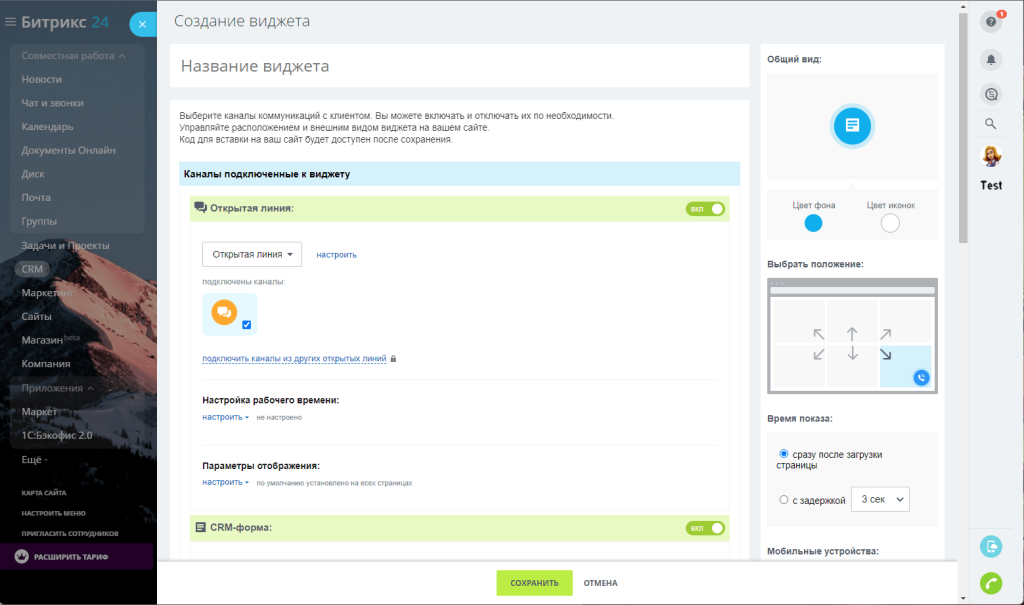Viewport: 1024px width, 605px height.
Task: Open the Test user avatar
Action: pos(991,157)
